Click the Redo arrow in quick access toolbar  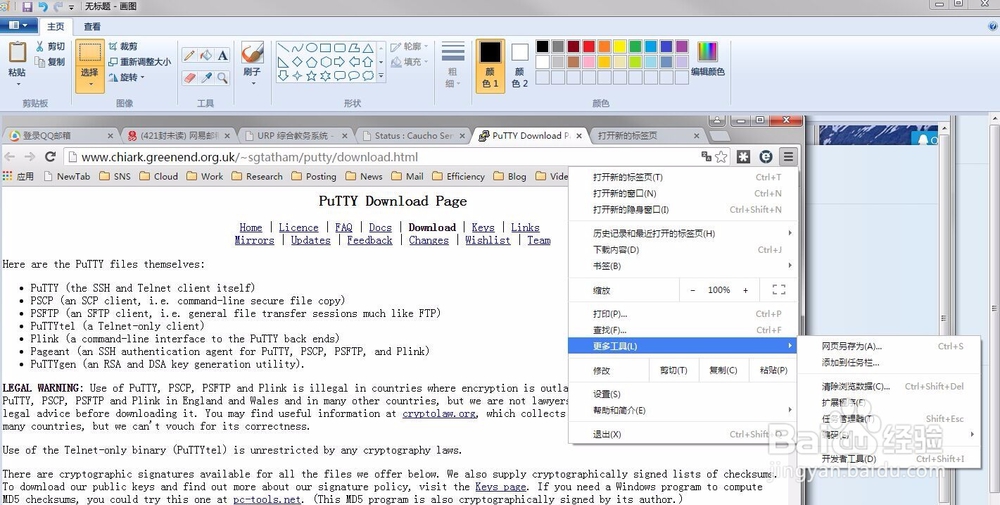coord(58,6)
